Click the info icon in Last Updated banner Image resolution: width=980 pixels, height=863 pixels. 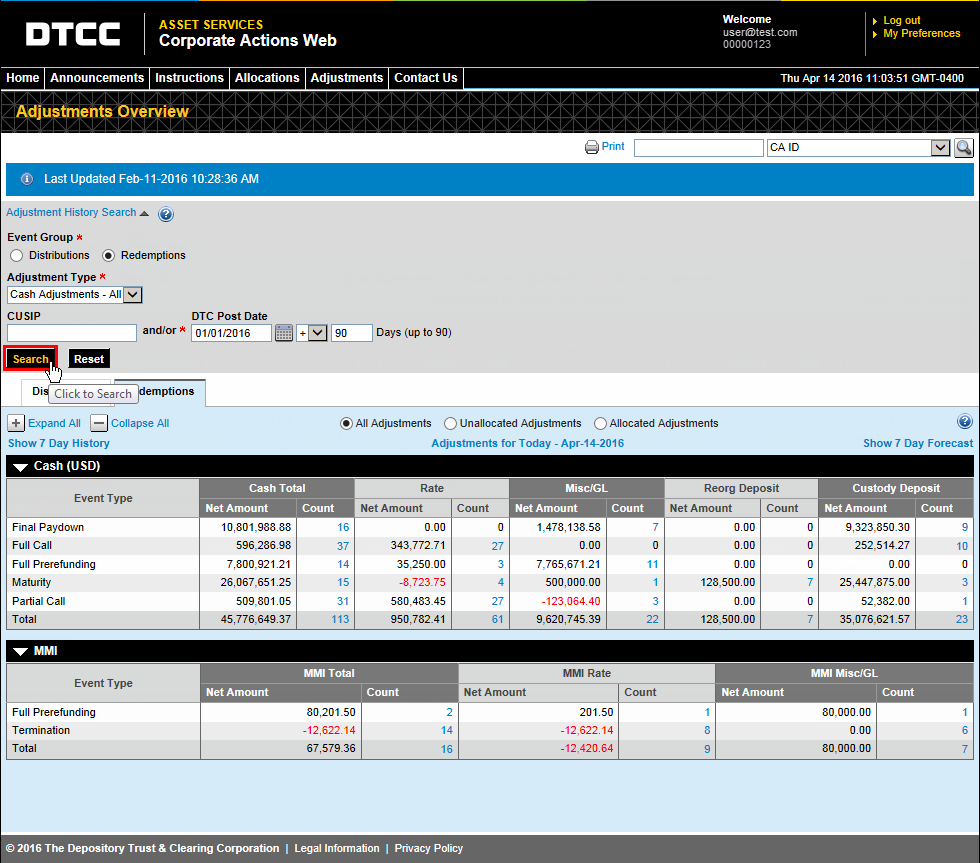pos(27,179)
